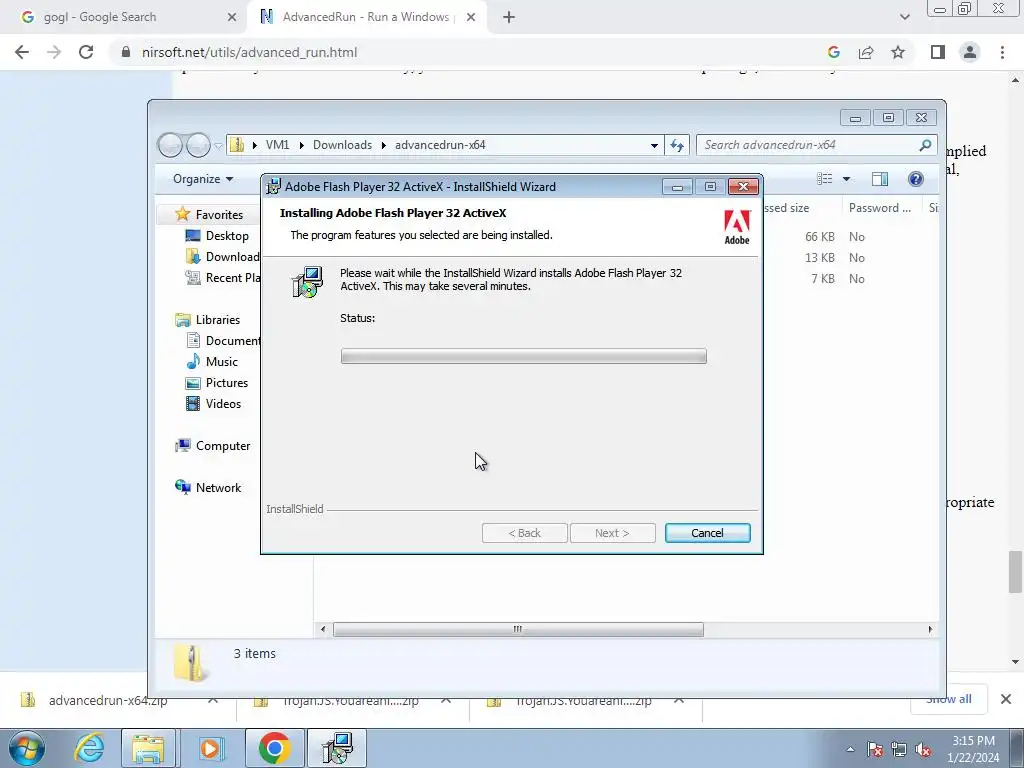Viewport: 1024px width, 768px height.
Task: Click the Google icon in address bar
Action: point(834,52)
